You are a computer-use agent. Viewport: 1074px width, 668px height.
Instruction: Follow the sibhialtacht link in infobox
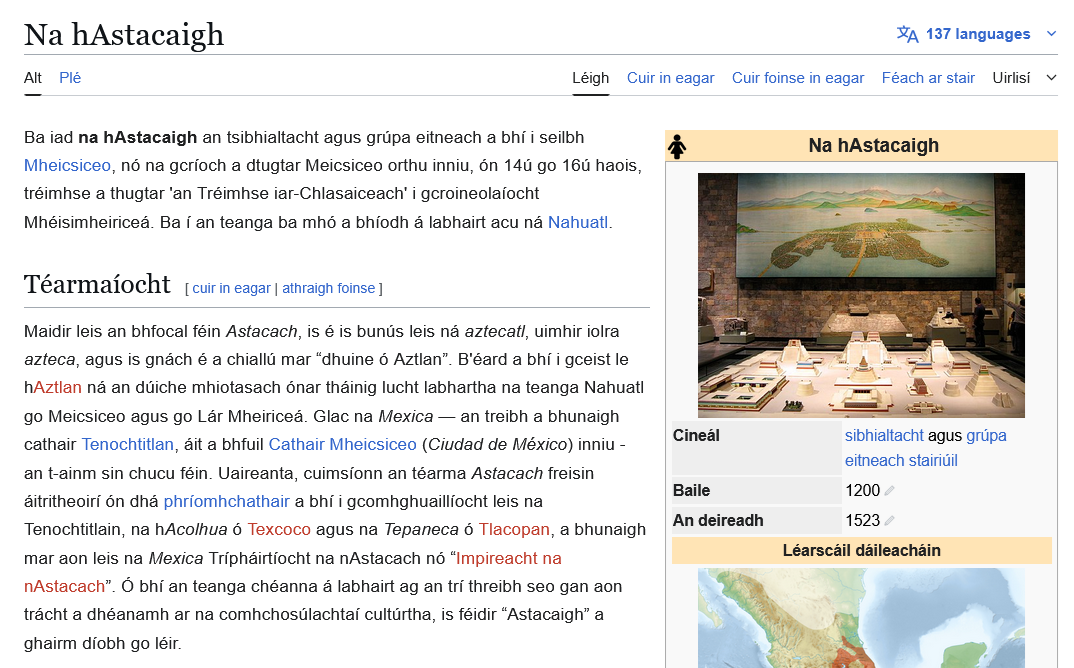(x=884, y=435)
